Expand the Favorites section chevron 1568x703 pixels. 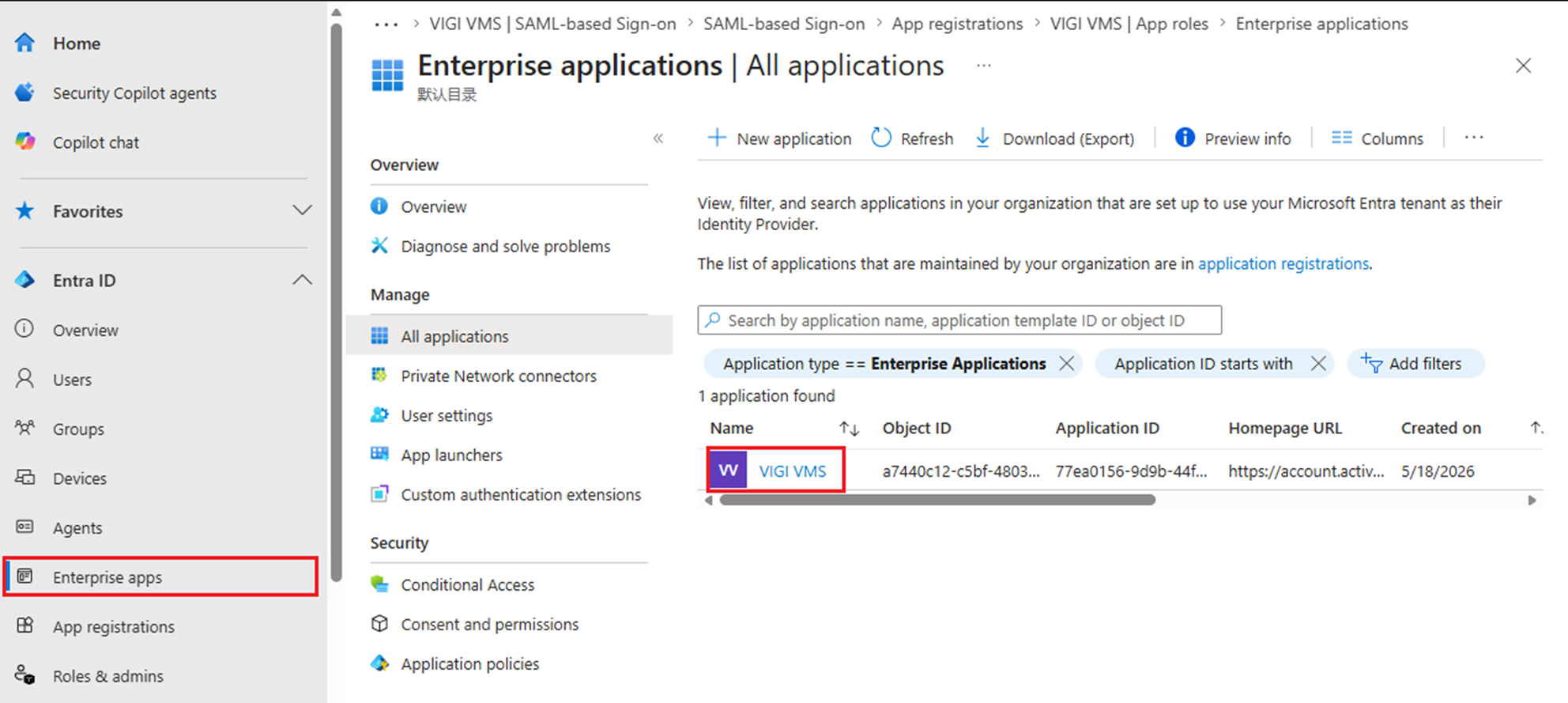302,210
